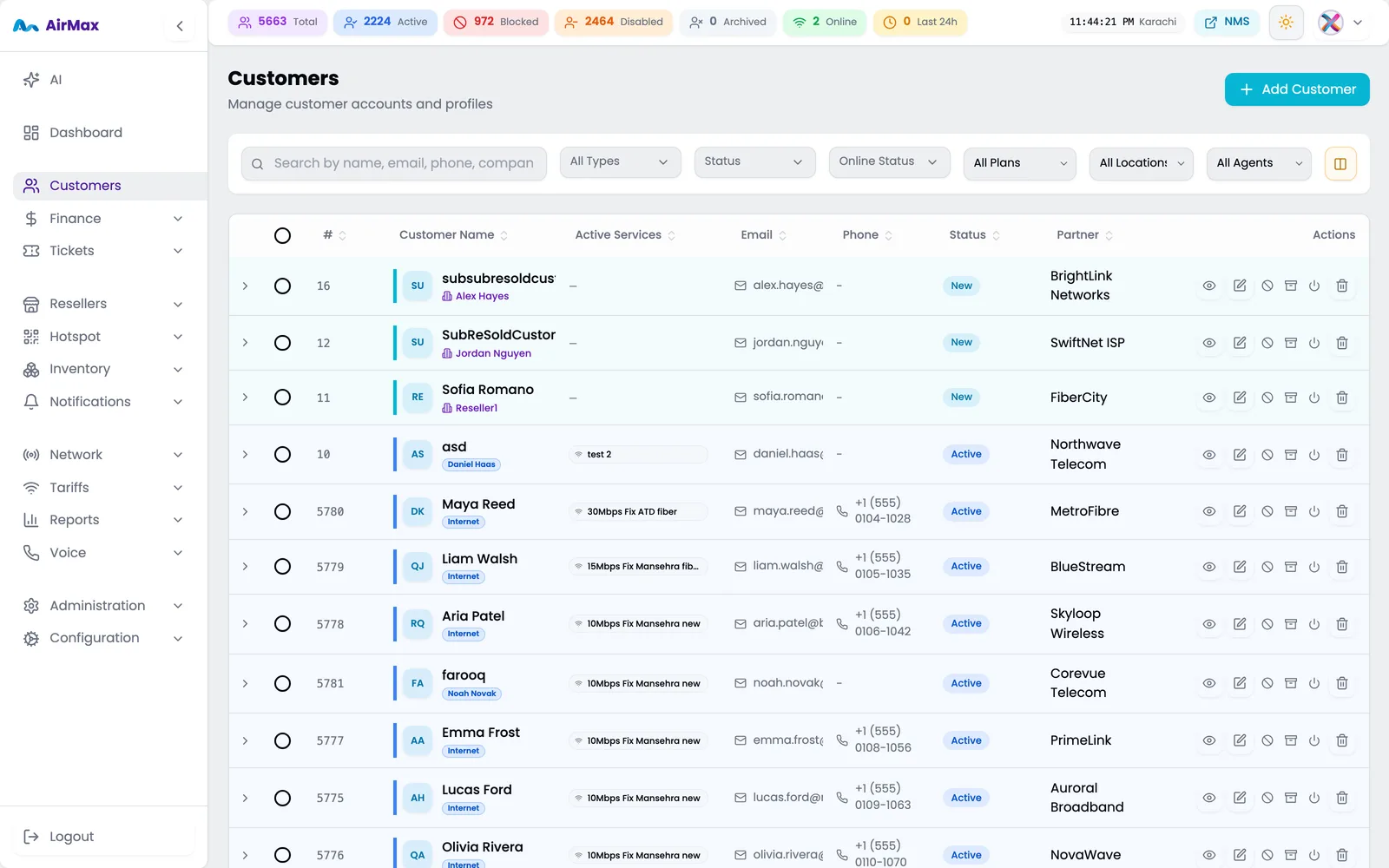Open the All Agents filter dropdown

point(1258,163)
